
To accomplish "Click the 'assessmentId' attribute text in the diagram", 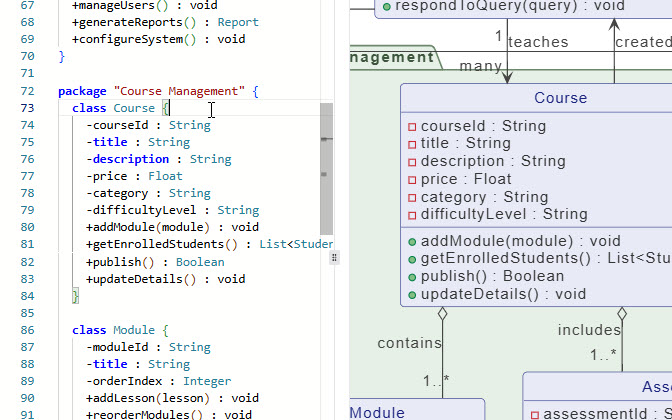I will tap(595, 414).
